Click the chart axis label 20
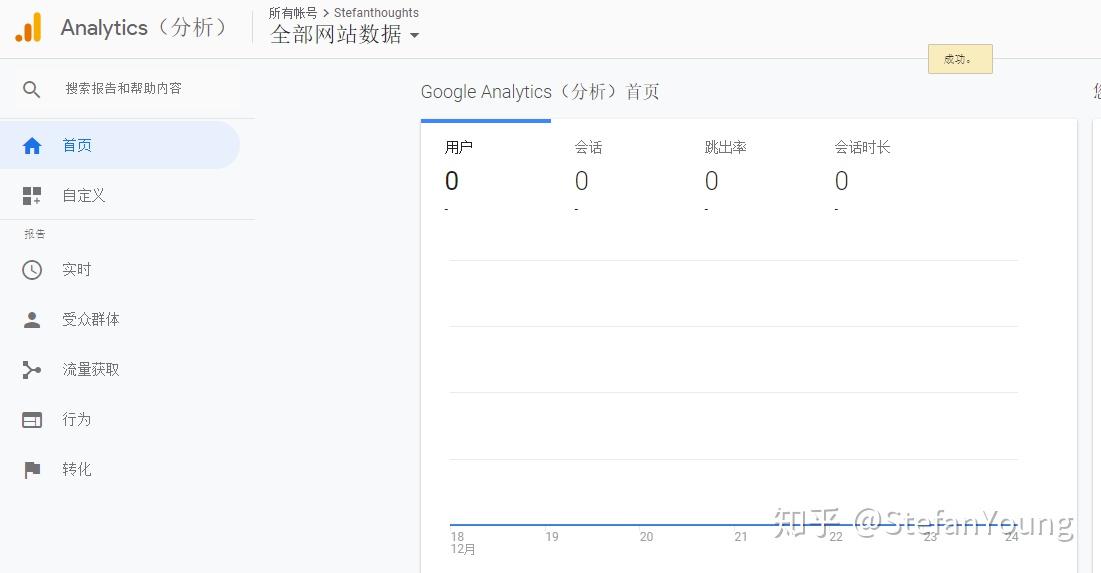The height and width of the screenshot is (573, 1101). tap(646, 536)
